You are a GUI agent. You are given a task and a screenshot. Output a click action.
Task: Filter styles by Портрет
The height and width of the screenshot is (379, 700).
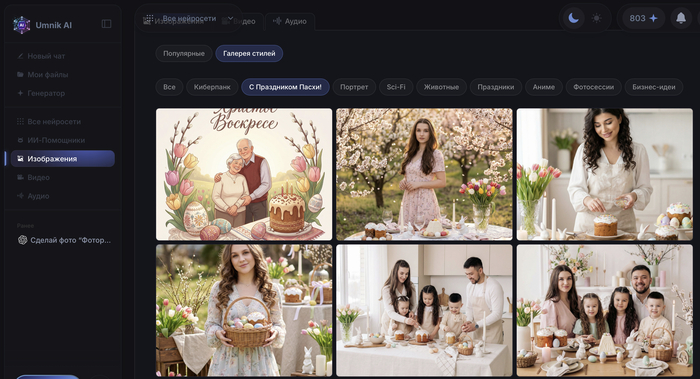click(354, 87)
